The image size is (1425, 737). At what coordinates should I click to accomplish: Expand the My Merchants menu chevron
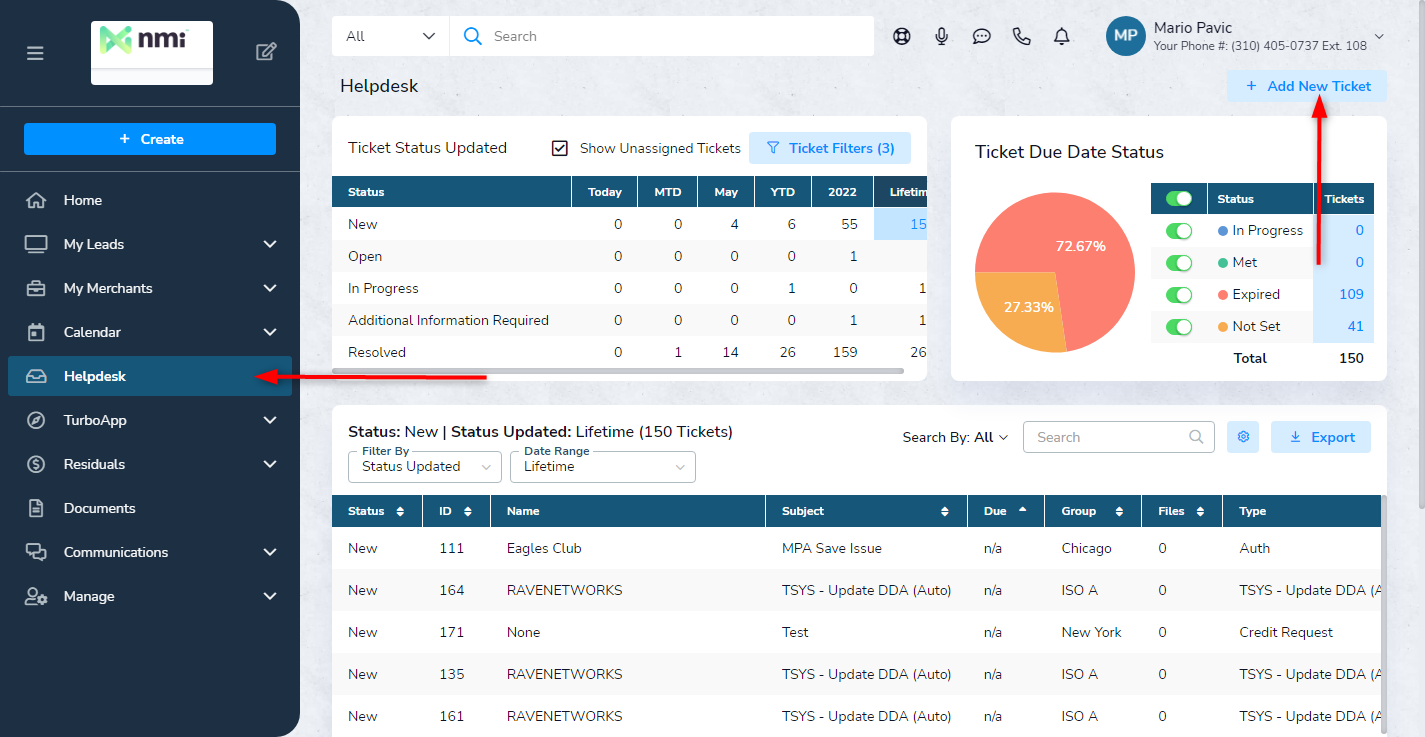(270, 288)
